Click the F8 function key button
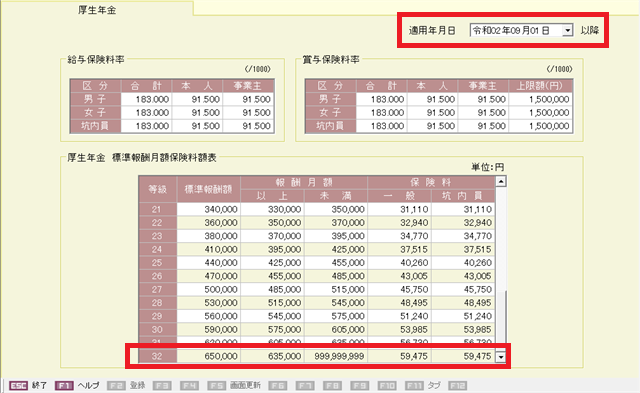 [x=332, y=386]
